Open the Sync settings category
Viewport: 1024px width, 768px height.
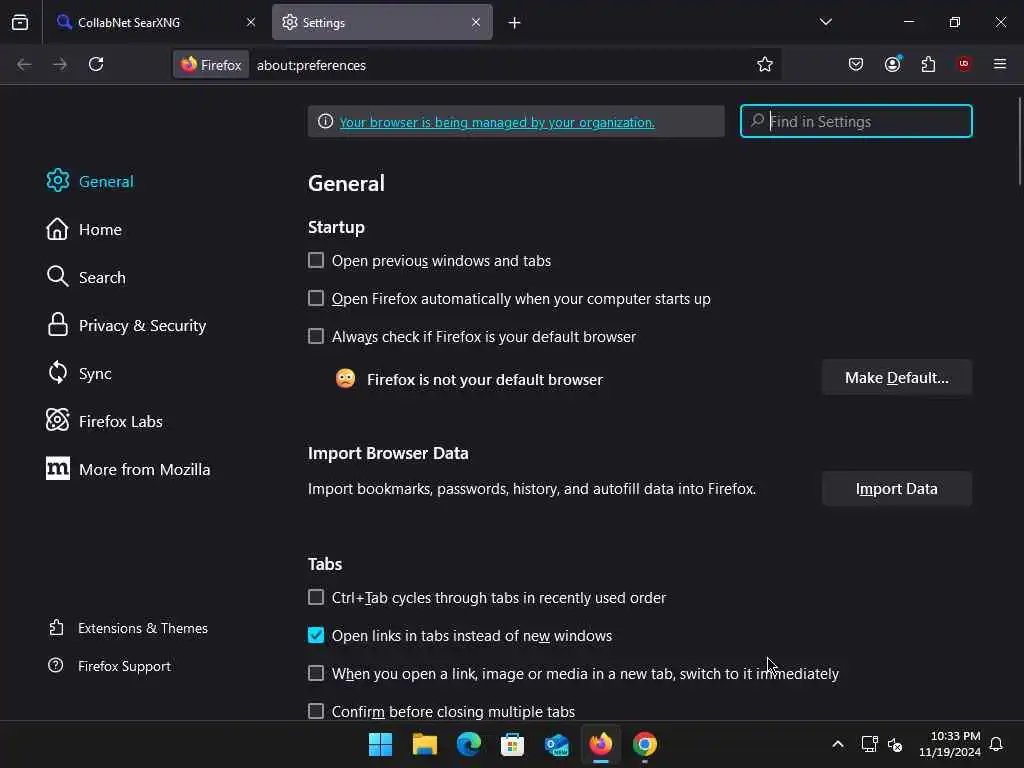click(x=78, y=374)
